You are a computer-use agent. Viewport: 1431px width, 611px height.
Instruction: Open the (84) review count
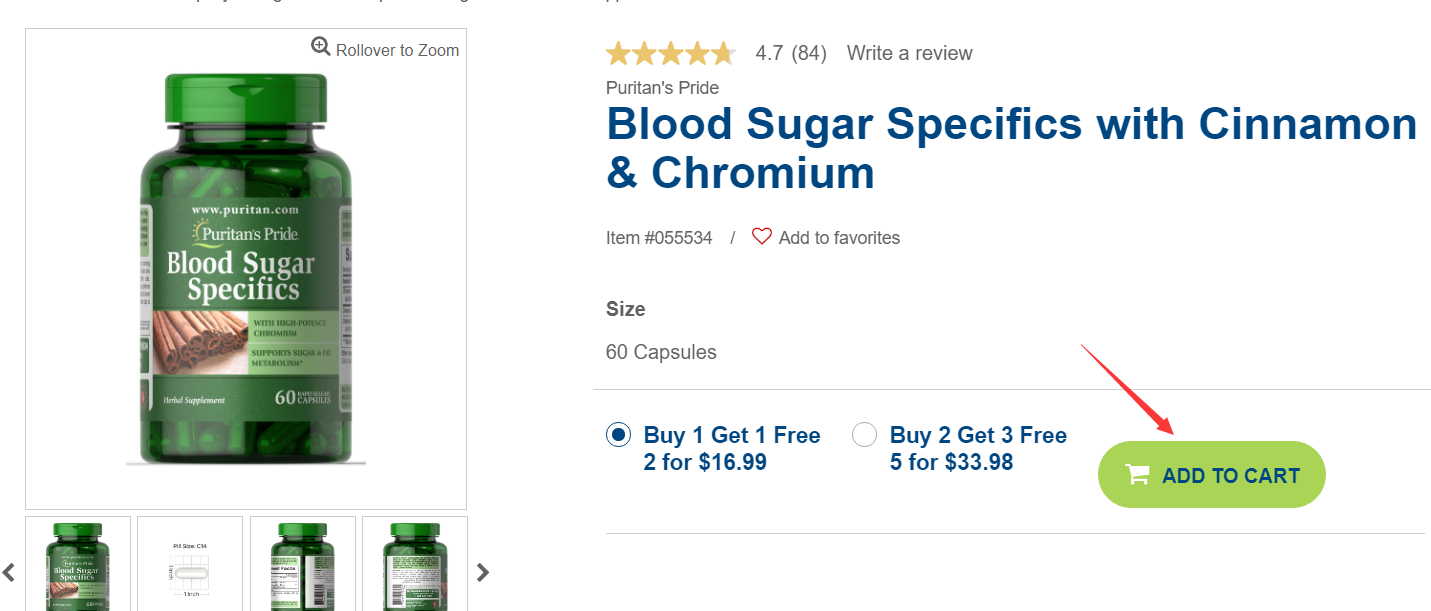tap(808, 53)
